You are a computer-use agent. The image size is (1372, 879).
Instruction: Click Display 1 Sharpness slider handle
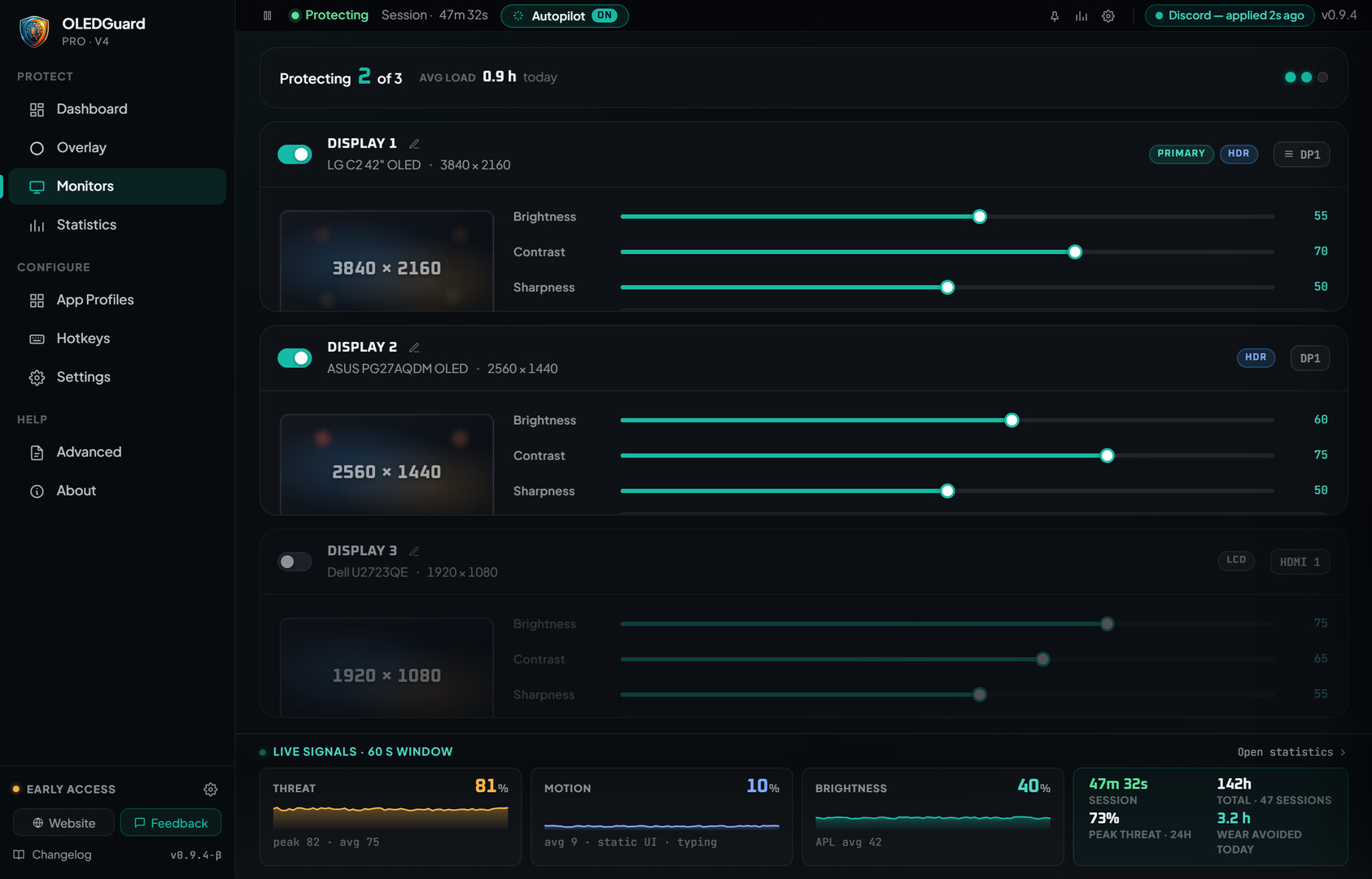click(x=947, y=287)
